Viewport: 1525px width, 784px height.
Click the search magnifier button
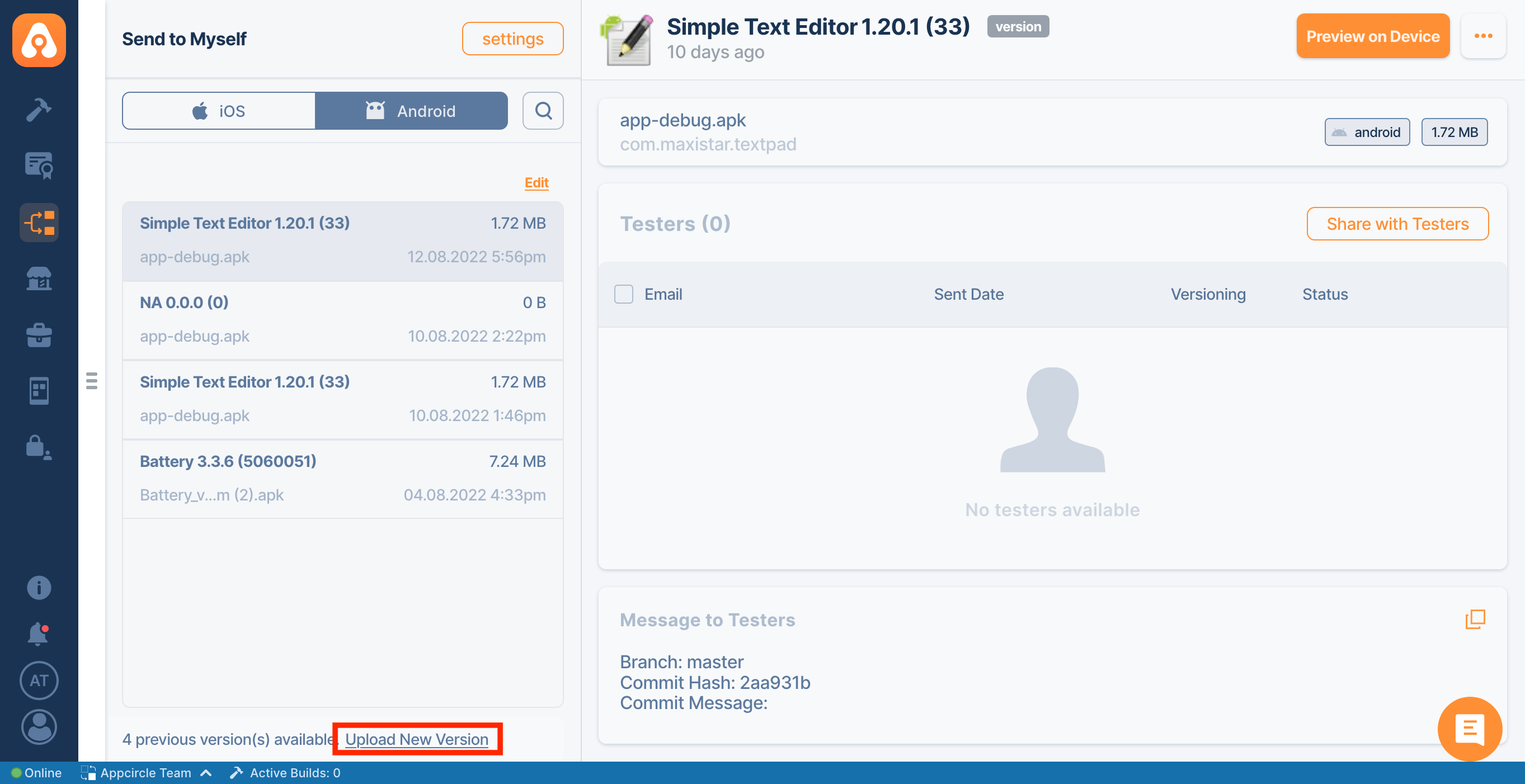point(543,111)
